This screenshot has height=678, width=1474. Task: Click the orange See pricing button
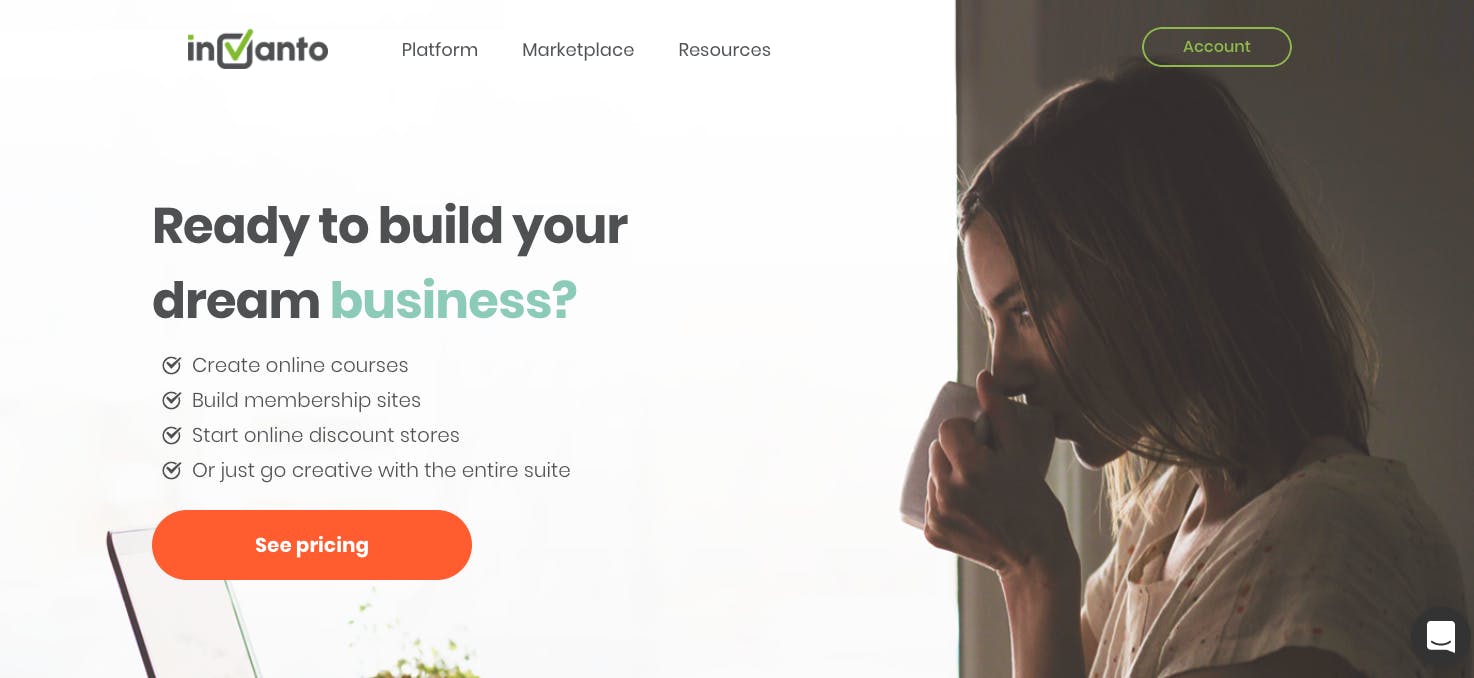tap(312, 545)
